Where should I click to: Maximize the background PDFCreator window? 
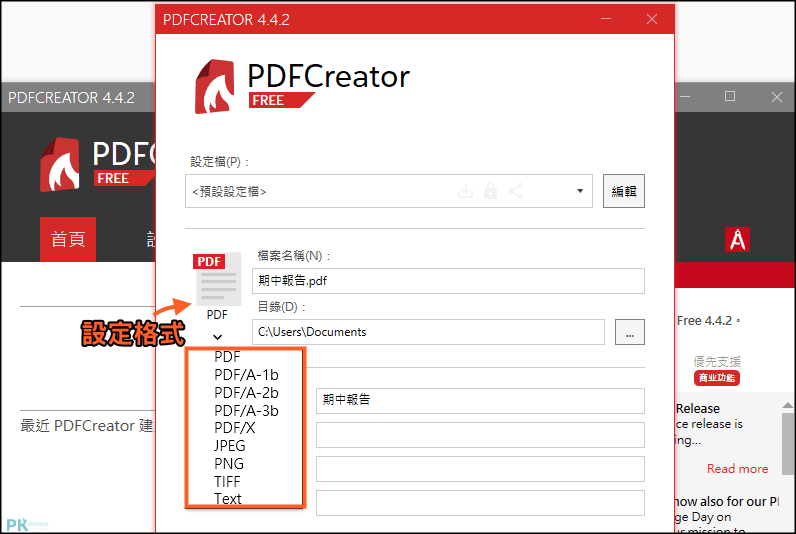730,96
